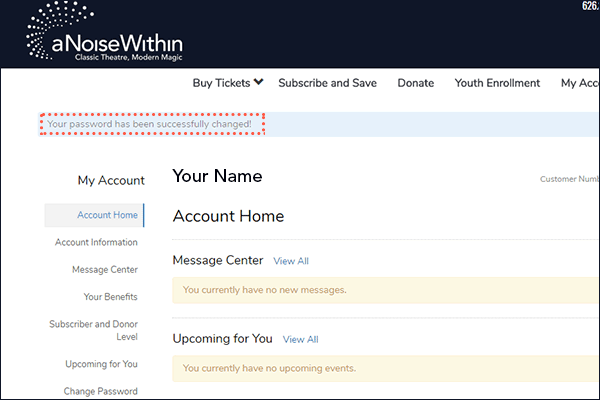Image resolution: width=600 pixels, height=400 pixels.
Task: Open Account Information in the sidebar
Action: [96, 242]
